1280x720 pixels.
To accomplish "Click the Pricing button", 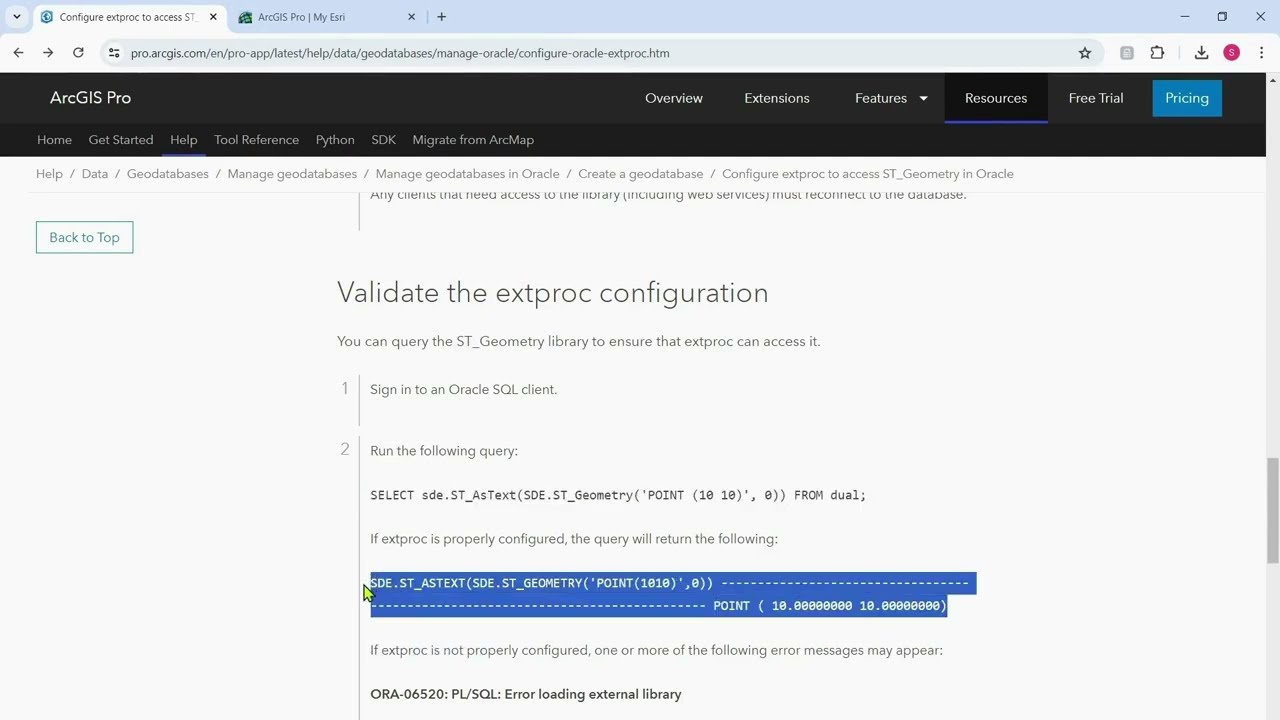I will point(1187,98).
